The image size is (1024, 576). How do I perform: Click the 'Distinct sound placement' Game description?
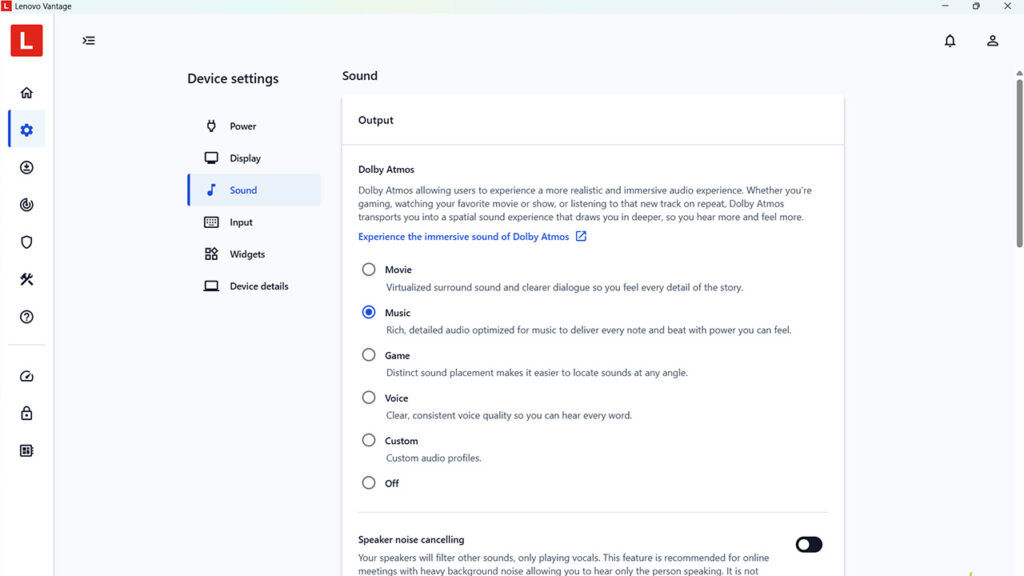click(537, 373)
